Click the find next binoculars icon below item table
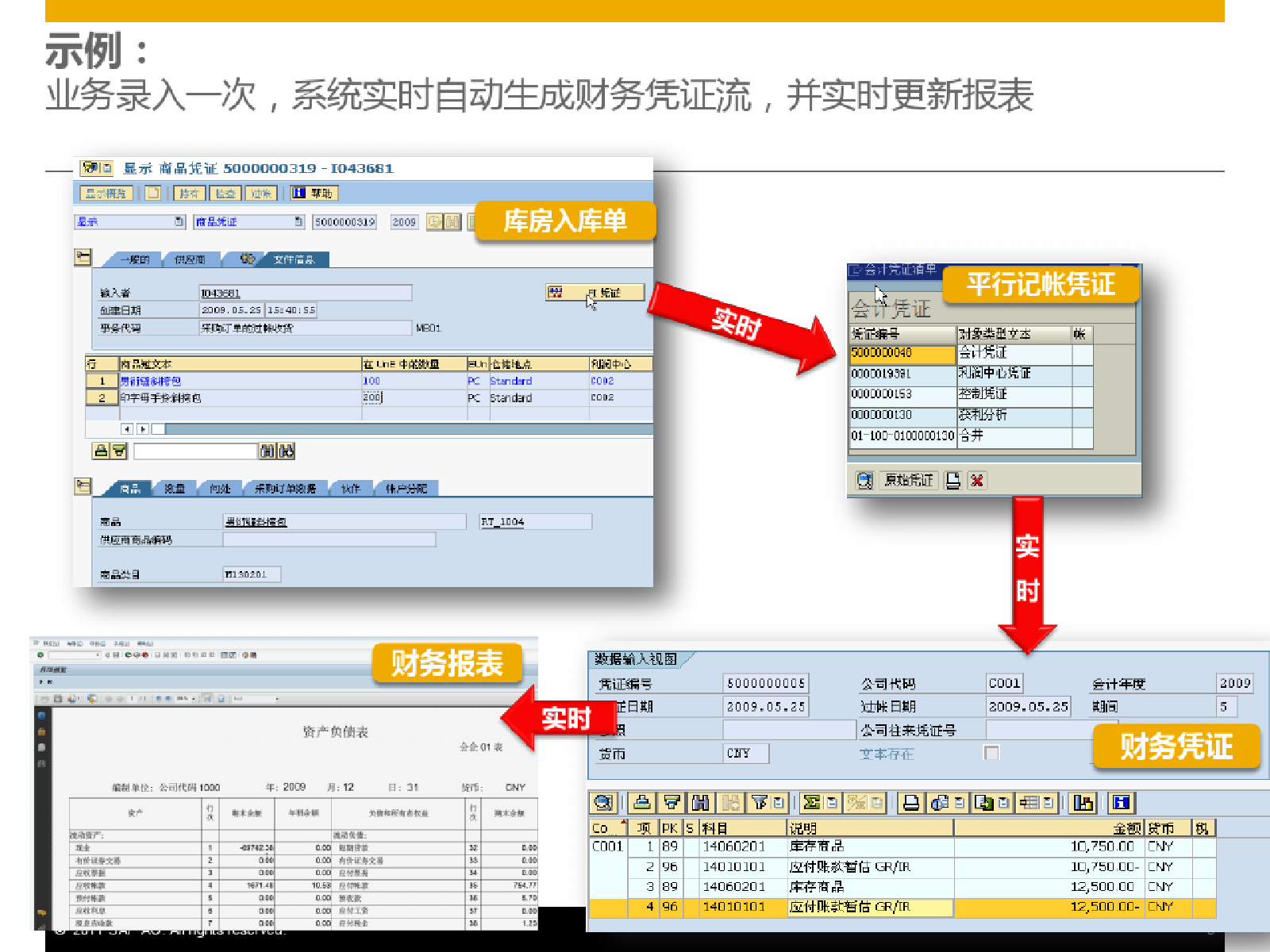This screenshot has height=952, width=1270. pos(287,451)
